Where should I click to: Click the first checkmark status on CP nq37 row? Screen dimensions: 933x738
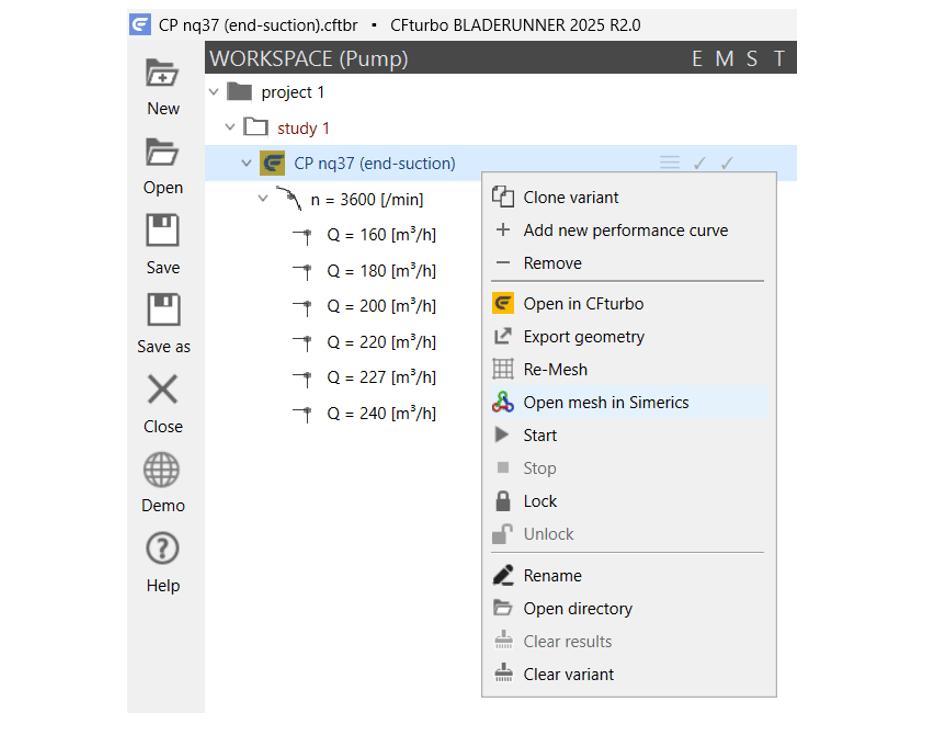pos(700,162)
